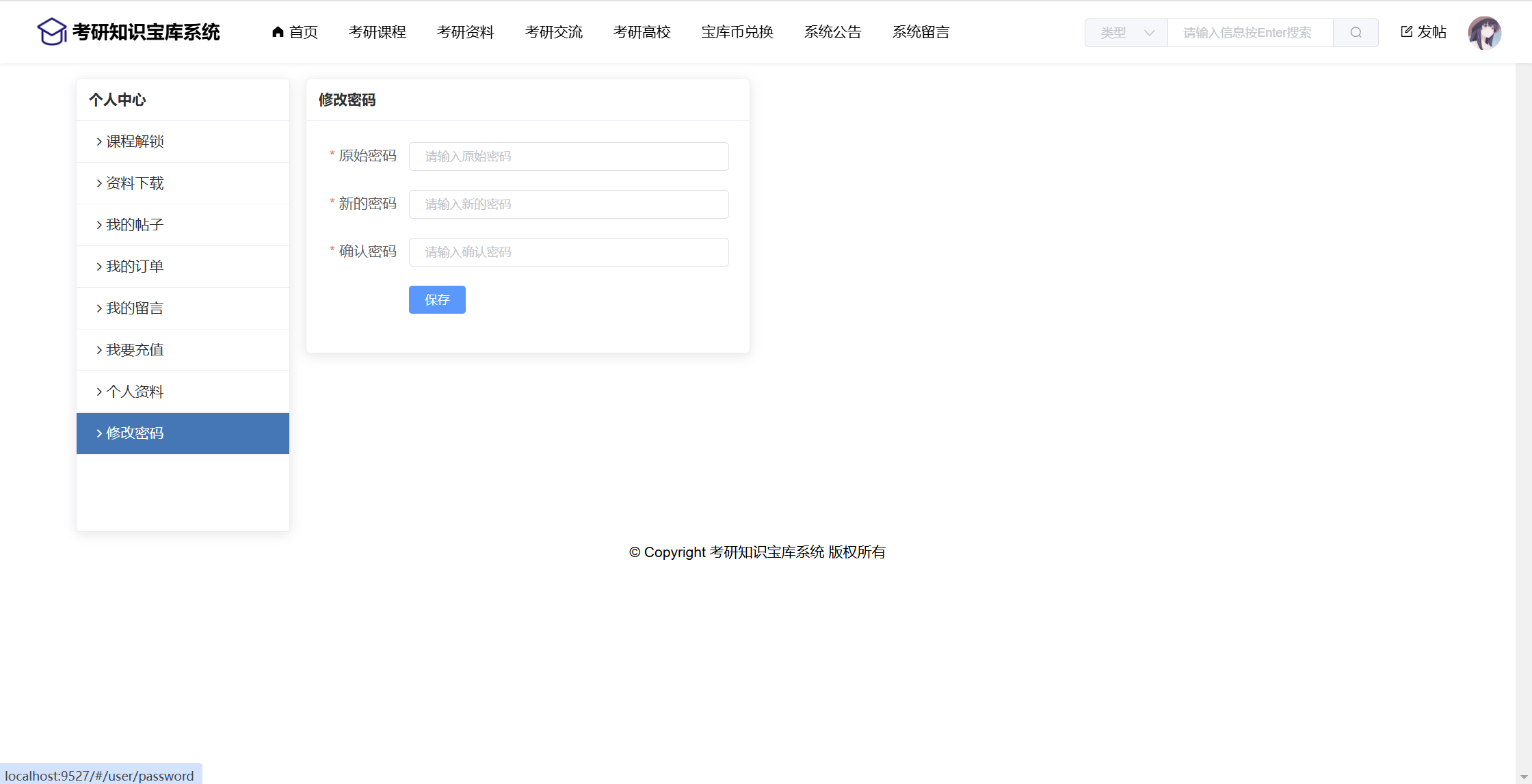
Task: Focus the 原始密码 input field
Action: [568, 157]
